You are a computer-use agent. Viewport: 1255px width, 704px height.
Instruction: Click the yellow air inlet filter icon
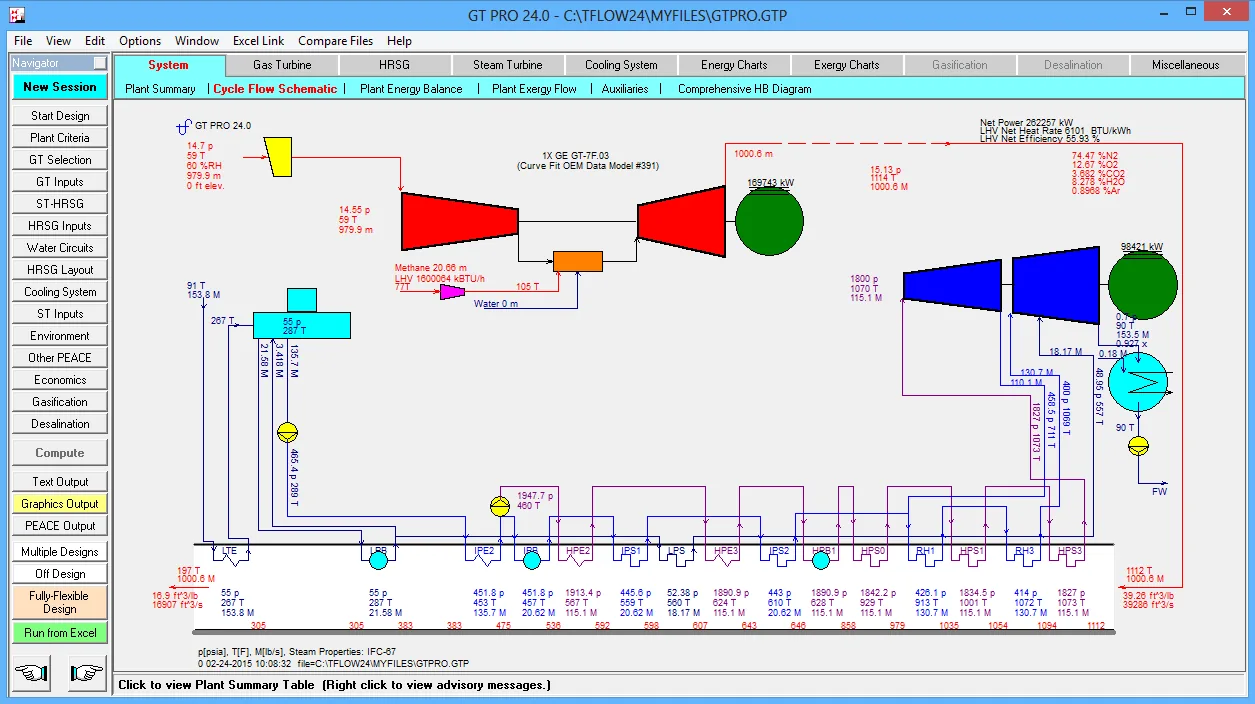click(277, 155)
